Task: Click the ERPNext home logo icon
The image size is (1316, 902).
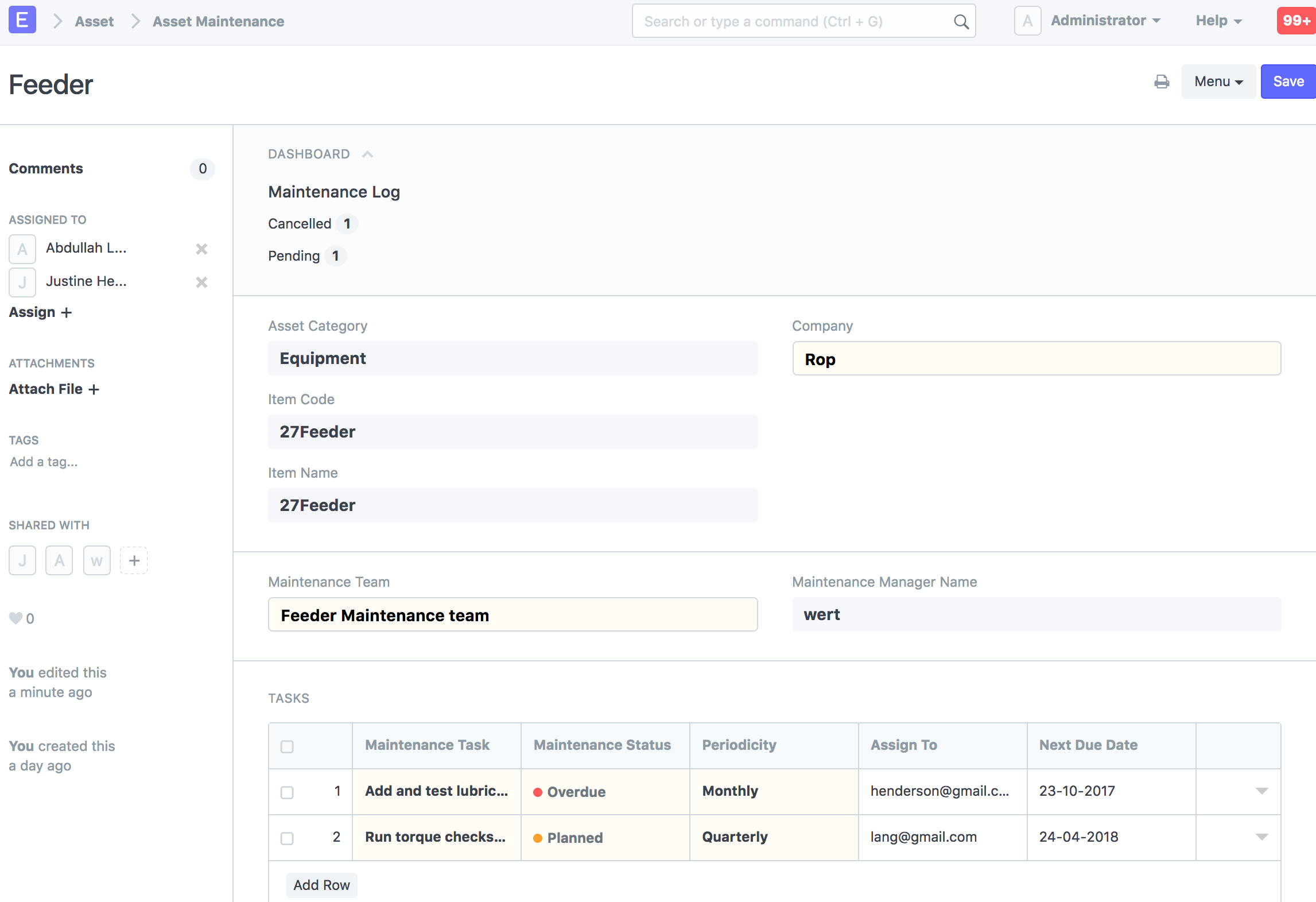Action: point(22,20)
